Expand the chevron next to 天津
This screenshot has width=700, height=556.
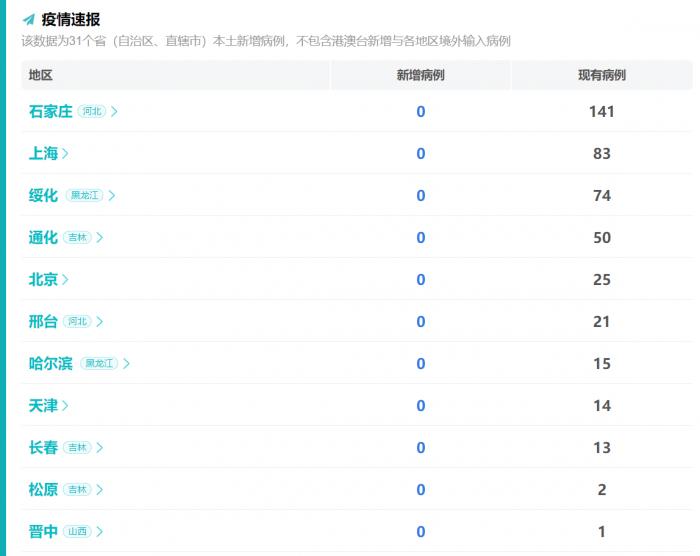(x=65, y=405)
